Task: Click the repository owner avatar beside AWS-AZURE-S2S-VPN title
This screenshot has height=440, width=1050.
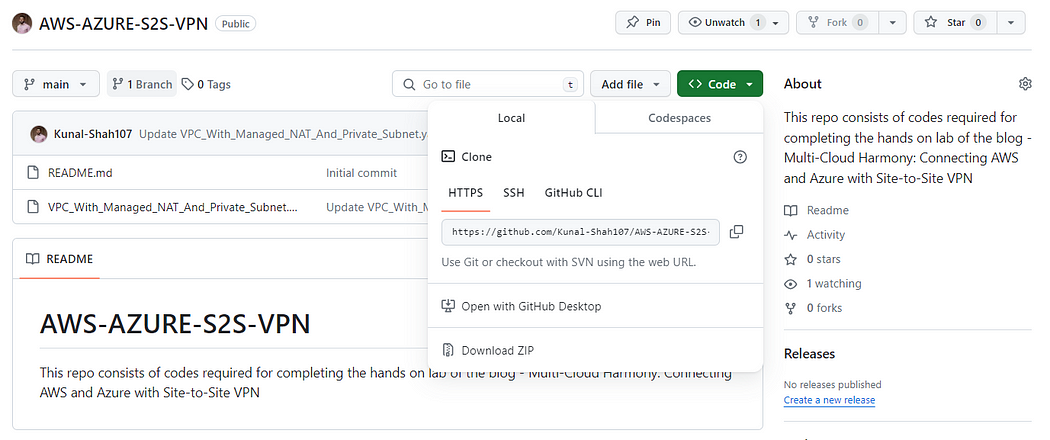Action: point(22,23)
